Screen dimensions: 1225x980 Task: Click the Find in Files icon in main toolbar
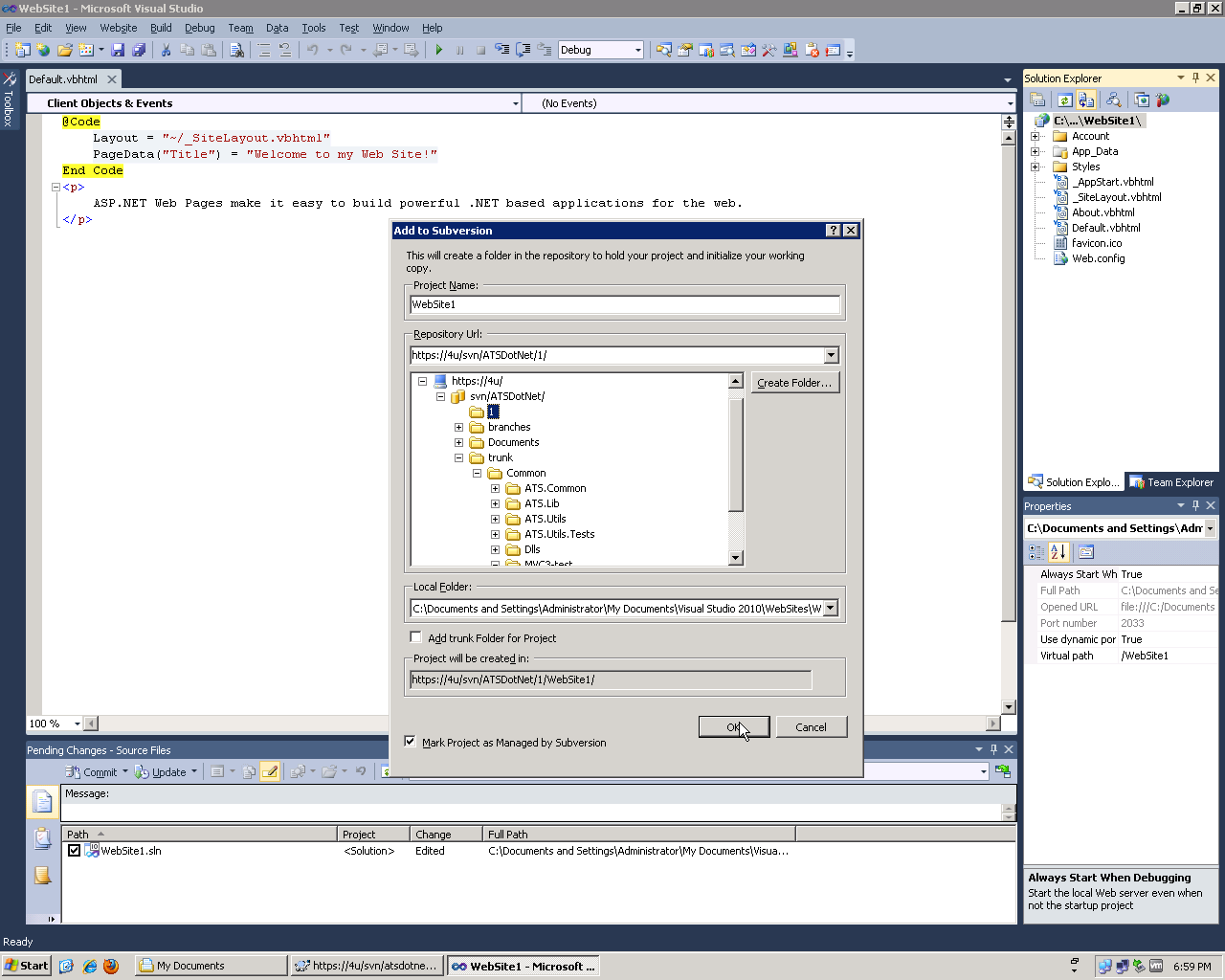click(236, 50)
